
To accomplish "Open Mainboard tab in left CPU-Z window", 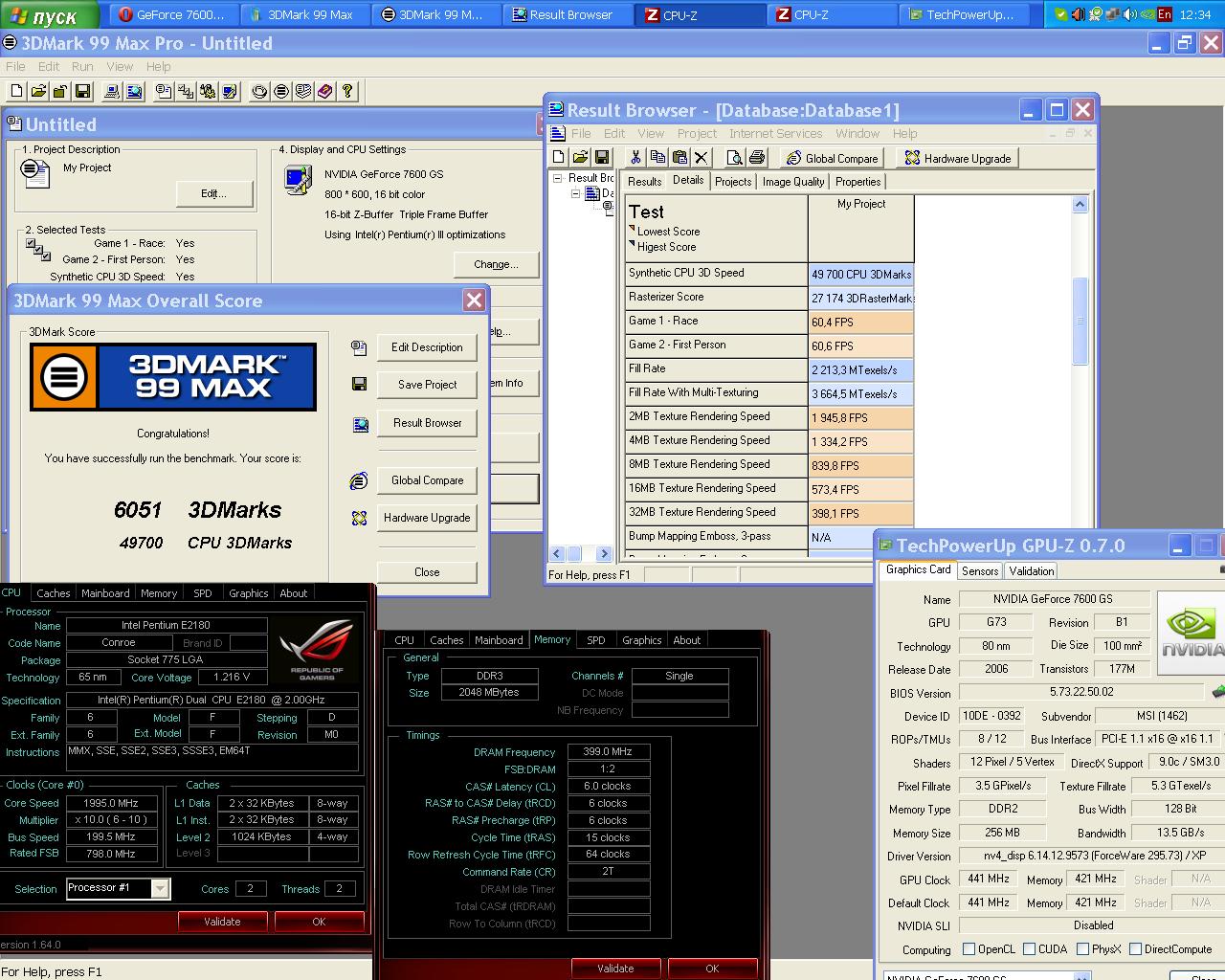I will tap(105, 593).
